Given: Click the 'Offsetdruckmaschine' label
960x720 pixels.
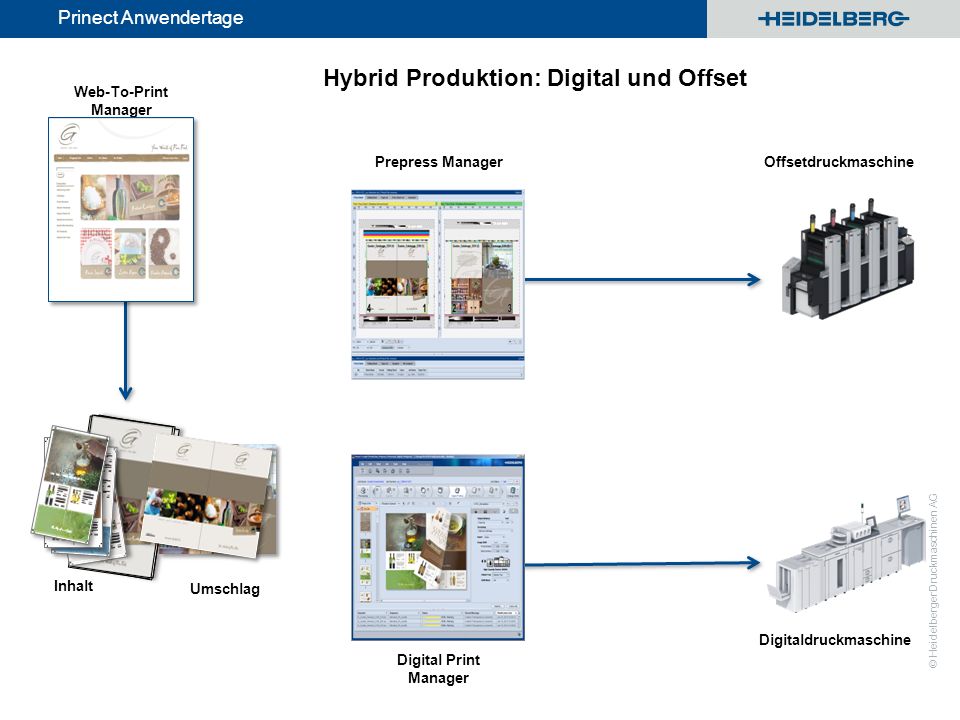Looking at the screenshot, I should 839,162.
